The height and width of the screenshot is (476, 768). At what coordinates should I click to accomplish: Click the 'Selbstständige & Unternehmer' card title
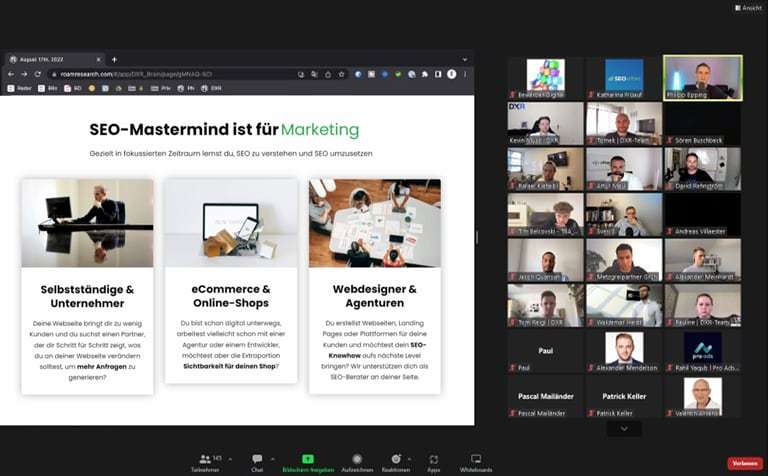(87, 296)
